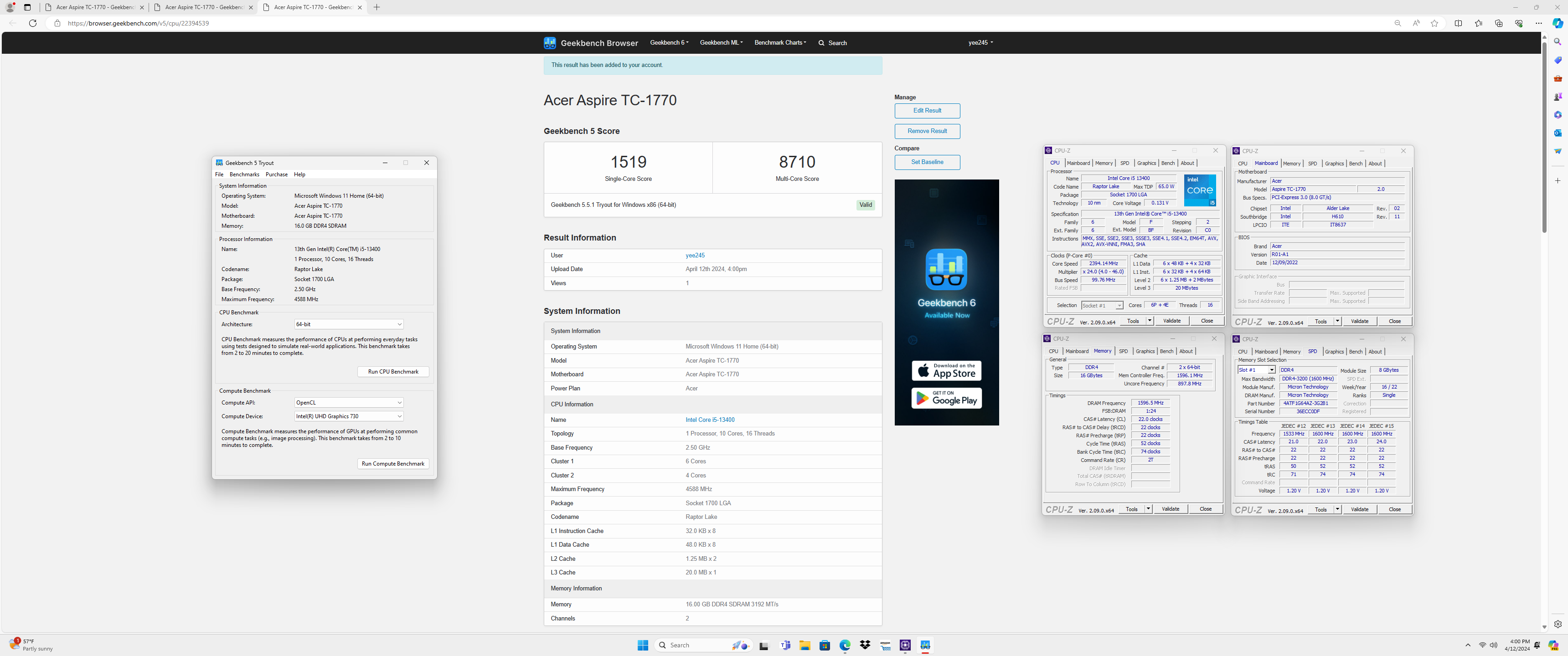Viewport: 1568px width, 656px height.
Task: Open Edge sidebar Shopping tag icon
Action: [x=1558, y=60]
